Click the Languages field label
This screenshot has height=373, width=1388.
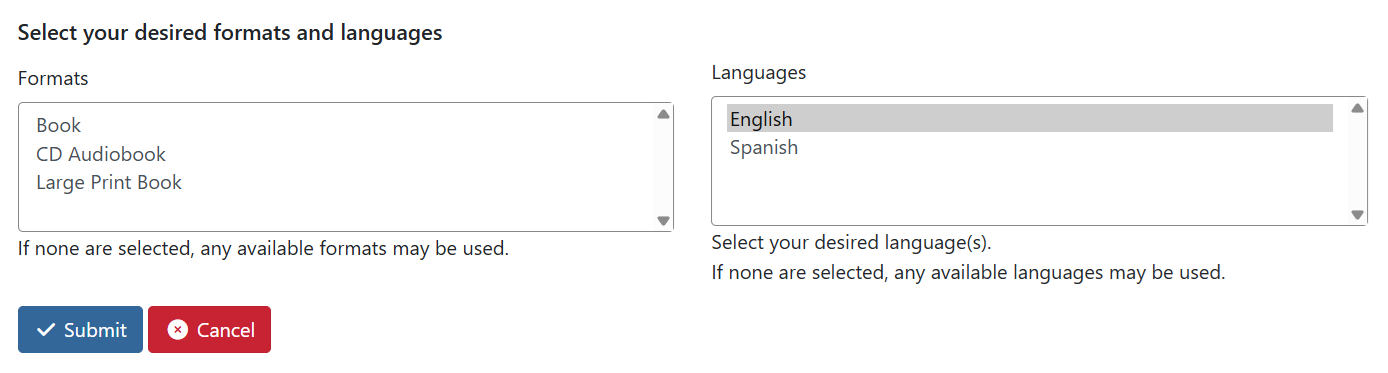[759, 73]
